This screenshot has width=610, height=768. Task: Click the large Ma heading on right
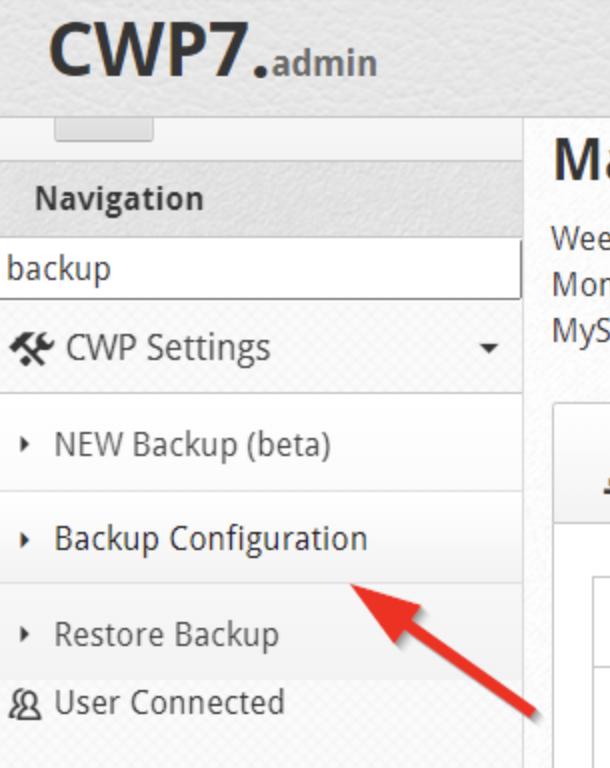click(x=582, y=160)
